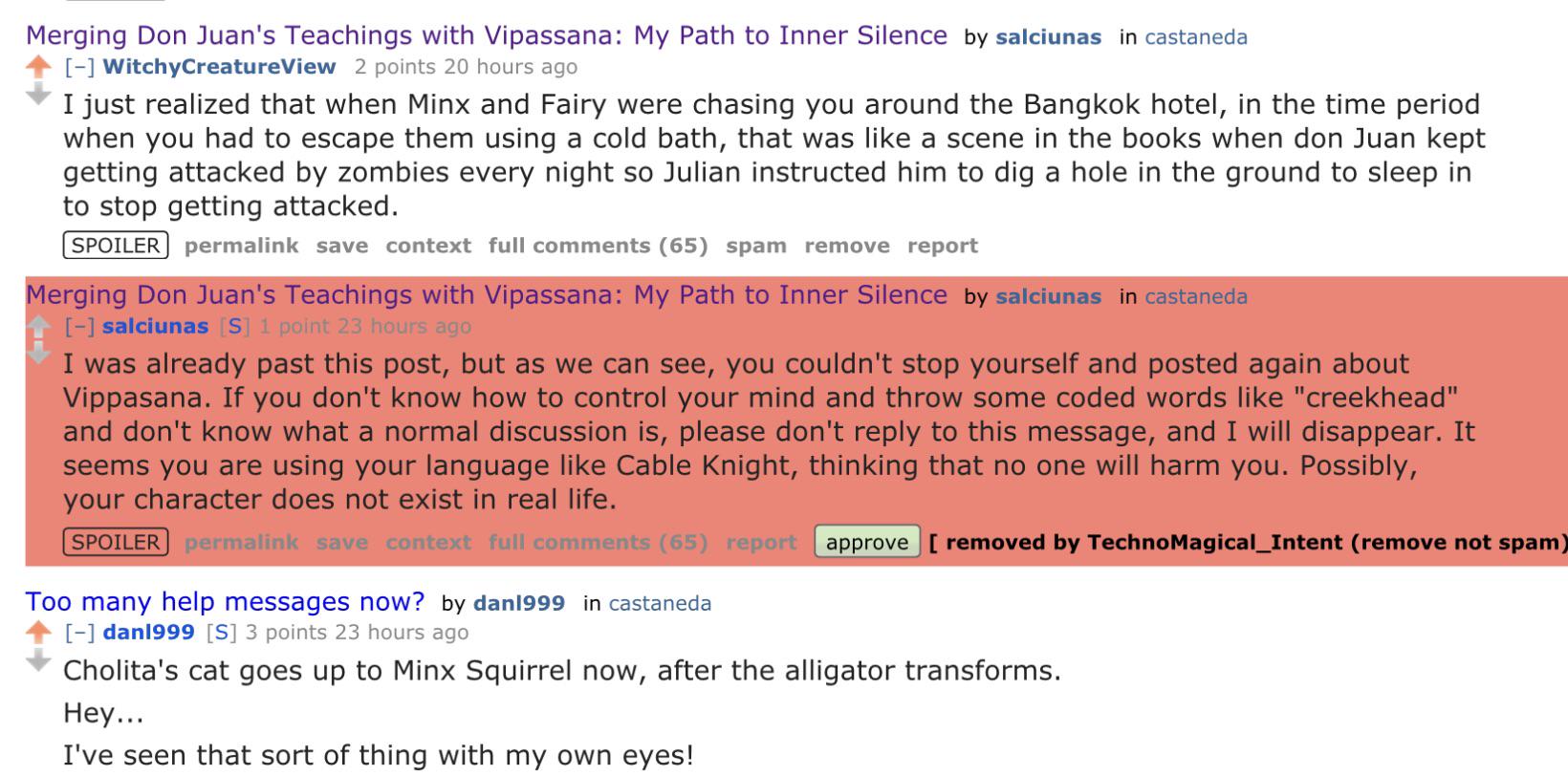Approve the removed salciunas comment
Image resolution: width=1568 pixels, height=776 pixels.
(x=867, y=542)
